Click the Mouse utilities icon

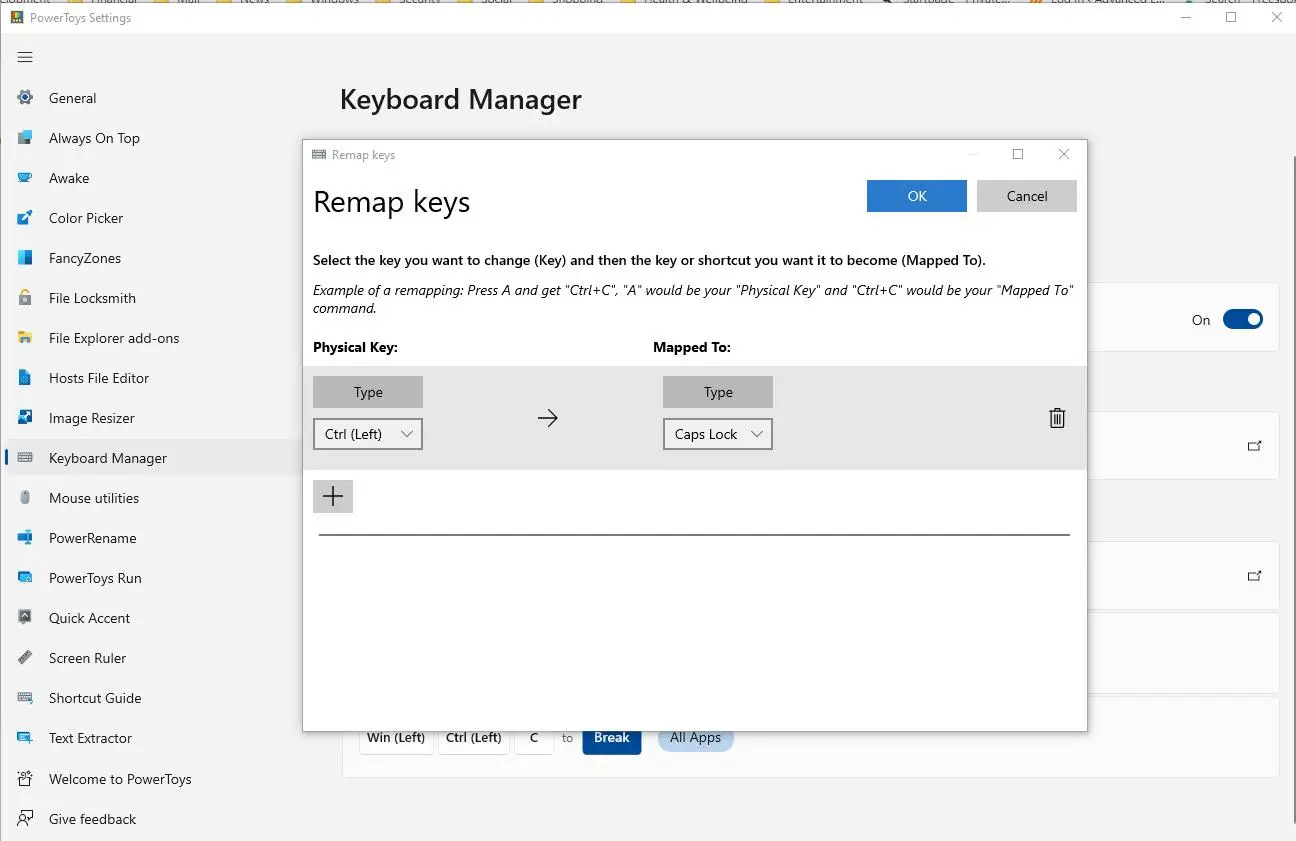pos(25,498)
